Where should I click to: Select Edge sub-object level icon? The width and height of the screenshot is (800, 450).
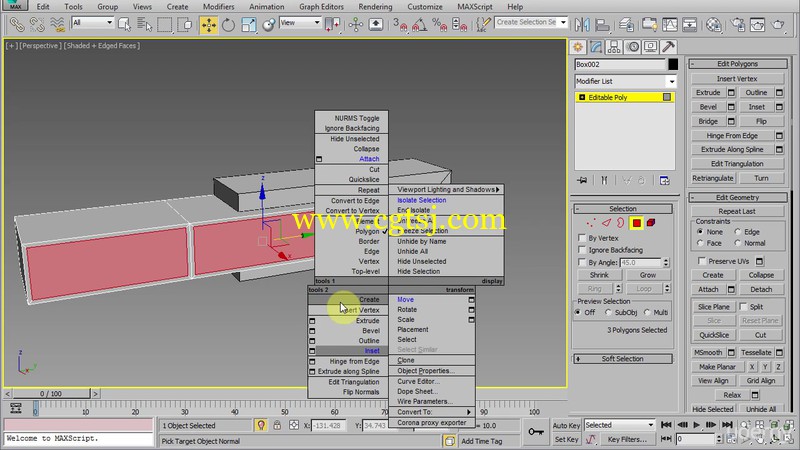tap(606, 223)
